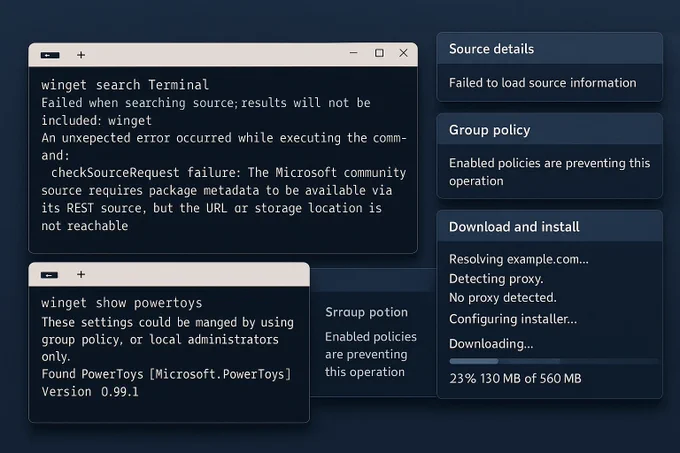Click the "winget show powertoys" command line
Viewport: 680px width, 453px height.
pos(122,303)
